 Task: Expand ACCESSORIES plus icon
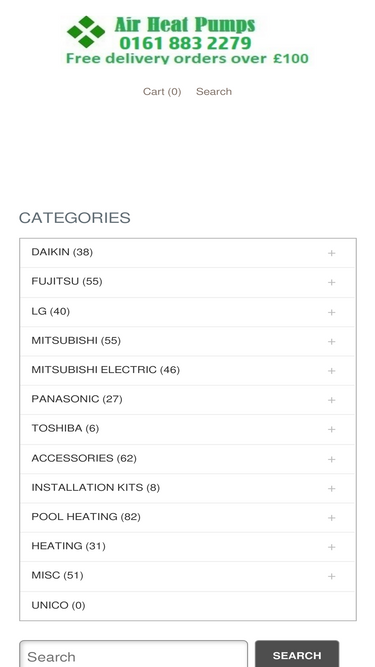[331, 459]
